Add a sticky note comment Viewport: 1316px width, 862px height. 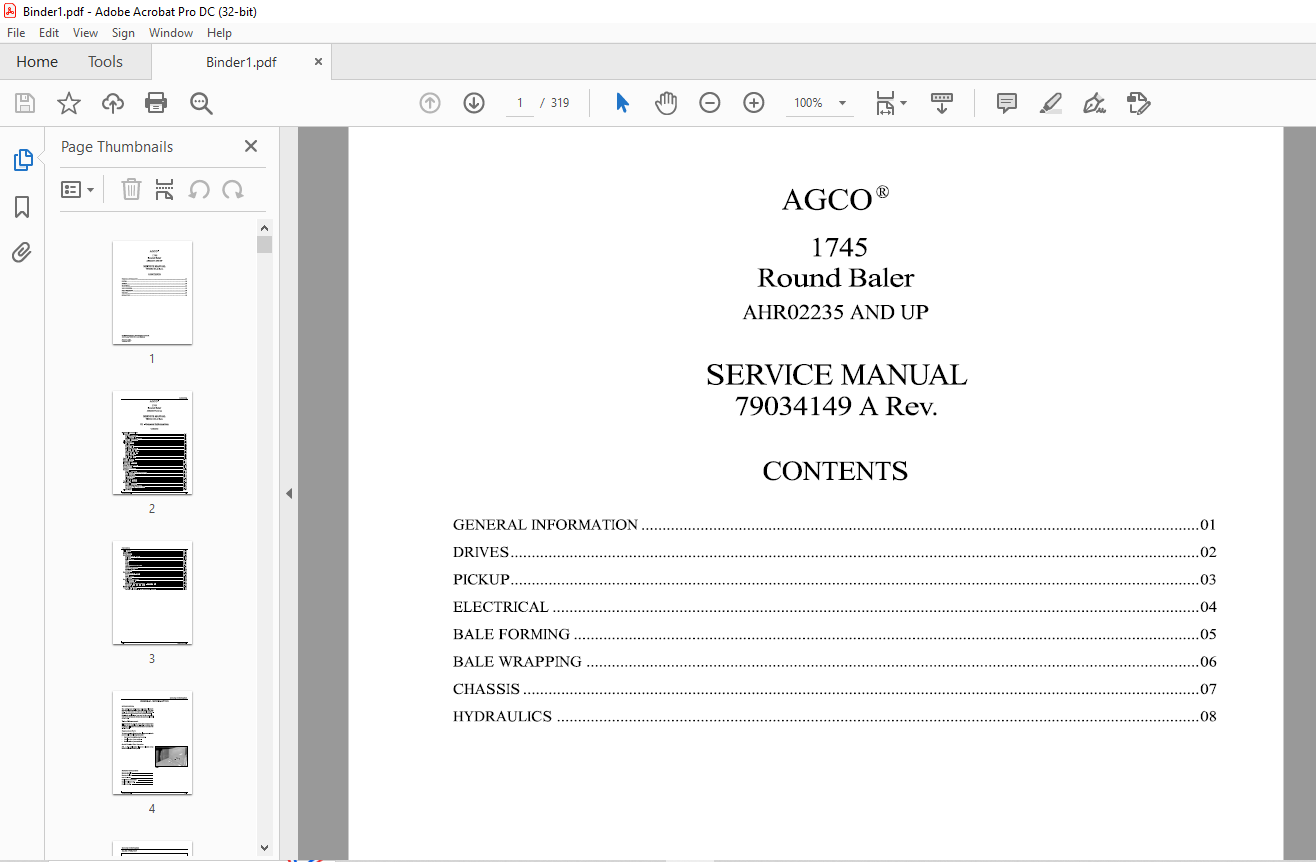1007,103
